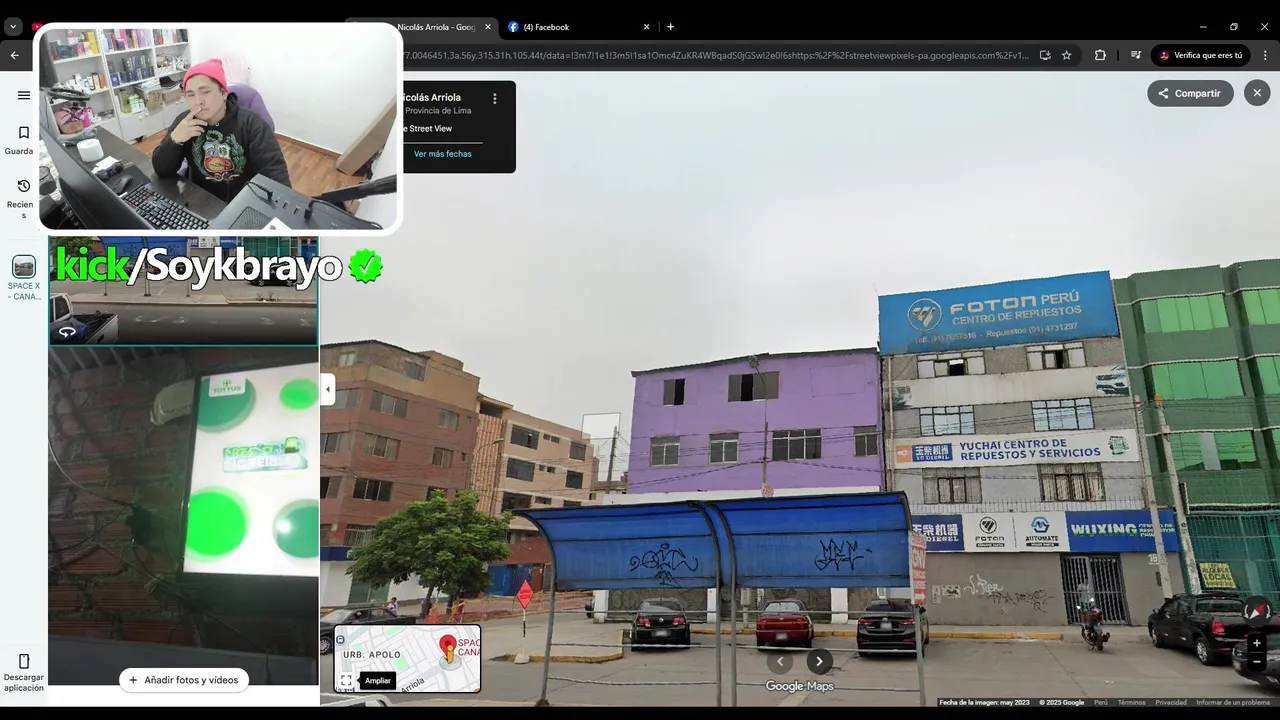Click the install app icon in address bar
This screenshot has width=1280, height=720.
pos(1044,55)
